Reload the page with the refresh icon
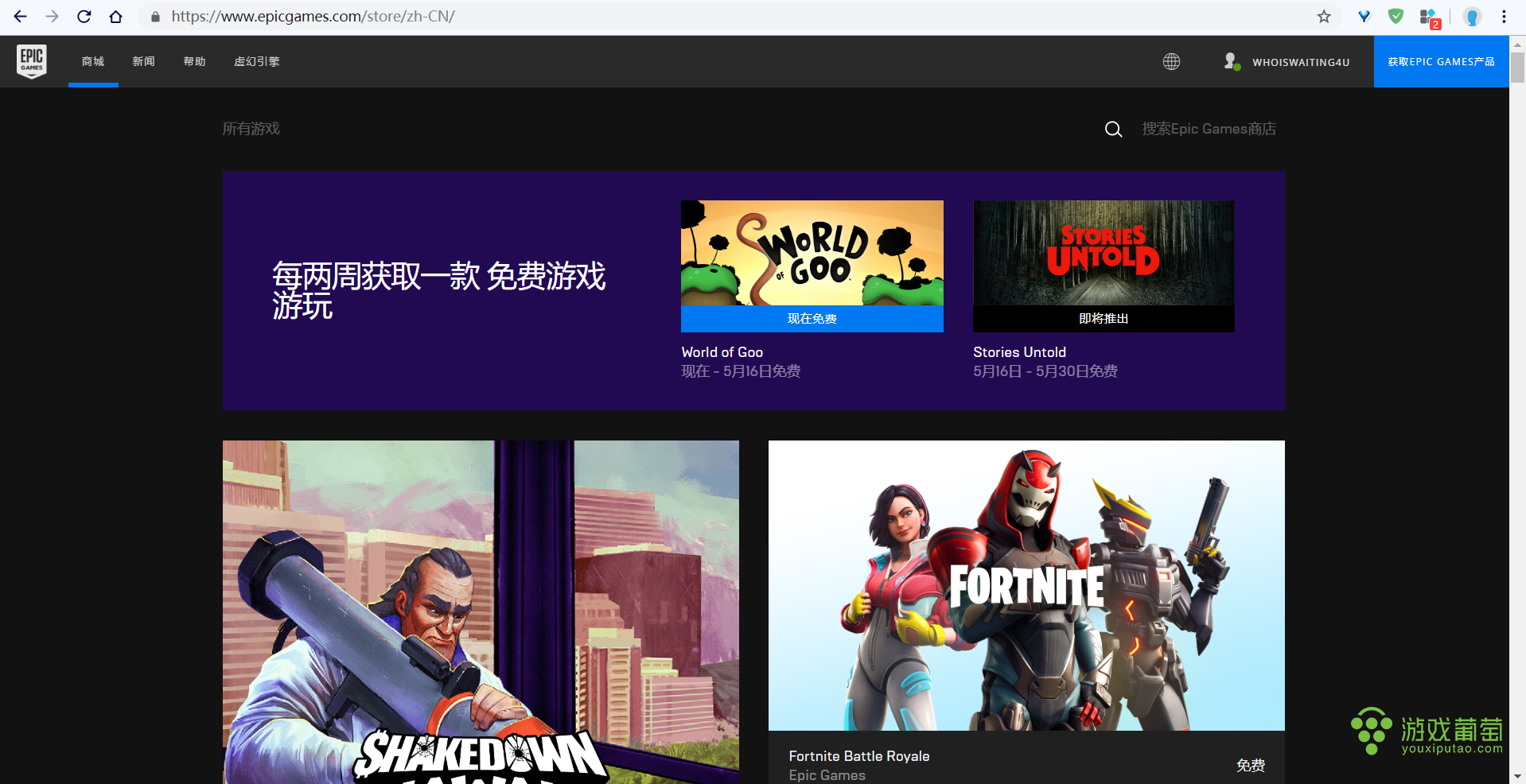 (x=84, y=16)
